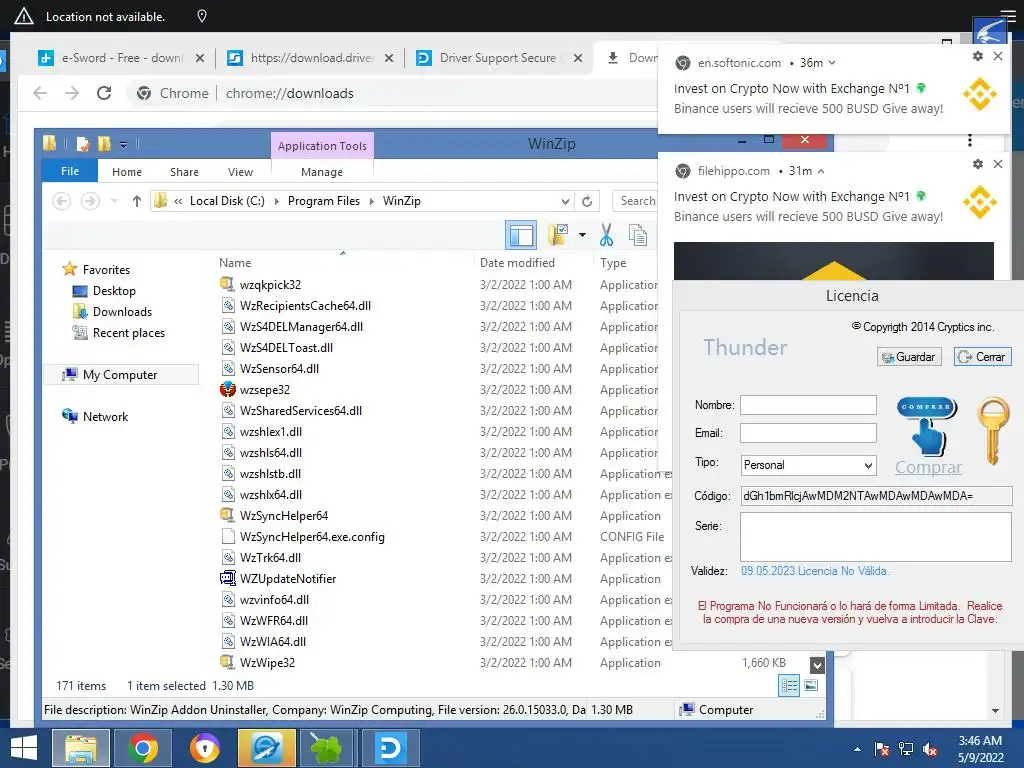This screenshot has height=768, width=1024.
Task: Switch to large icons view in status bar
Action: coord(811,685)
